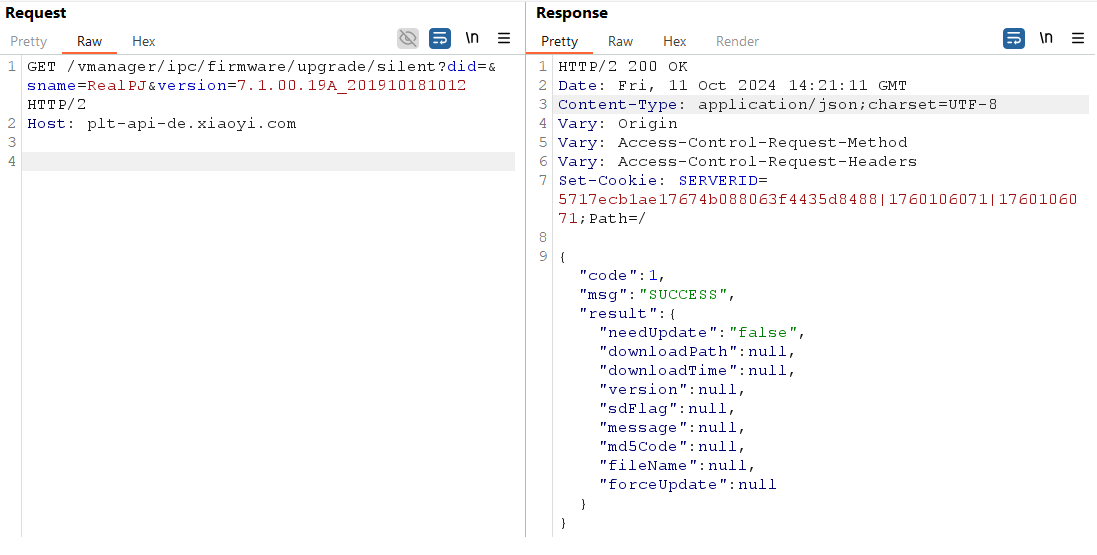The width and height of the screenshot is (1097, 555).
Task: Toggle word wrap in the Request panel
Action: click(x=440, y=39)
